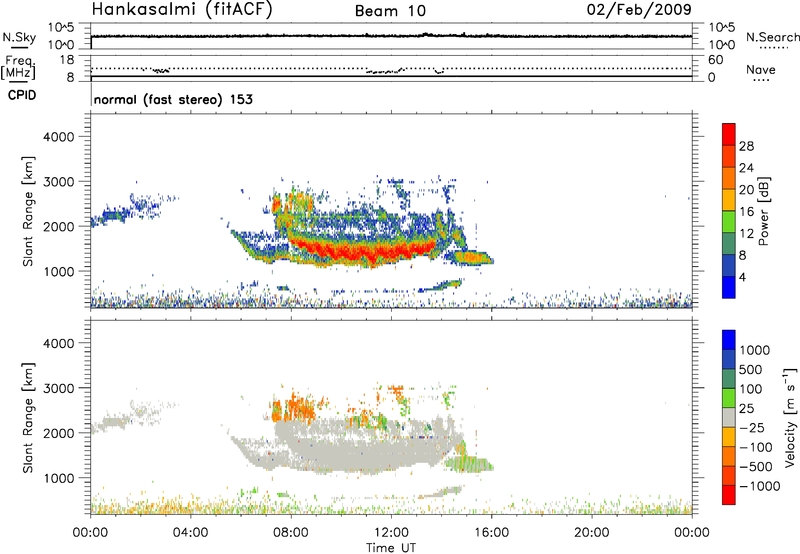
Task: Click the 10^5 label left of noise panel
Action: pos(61,28)
